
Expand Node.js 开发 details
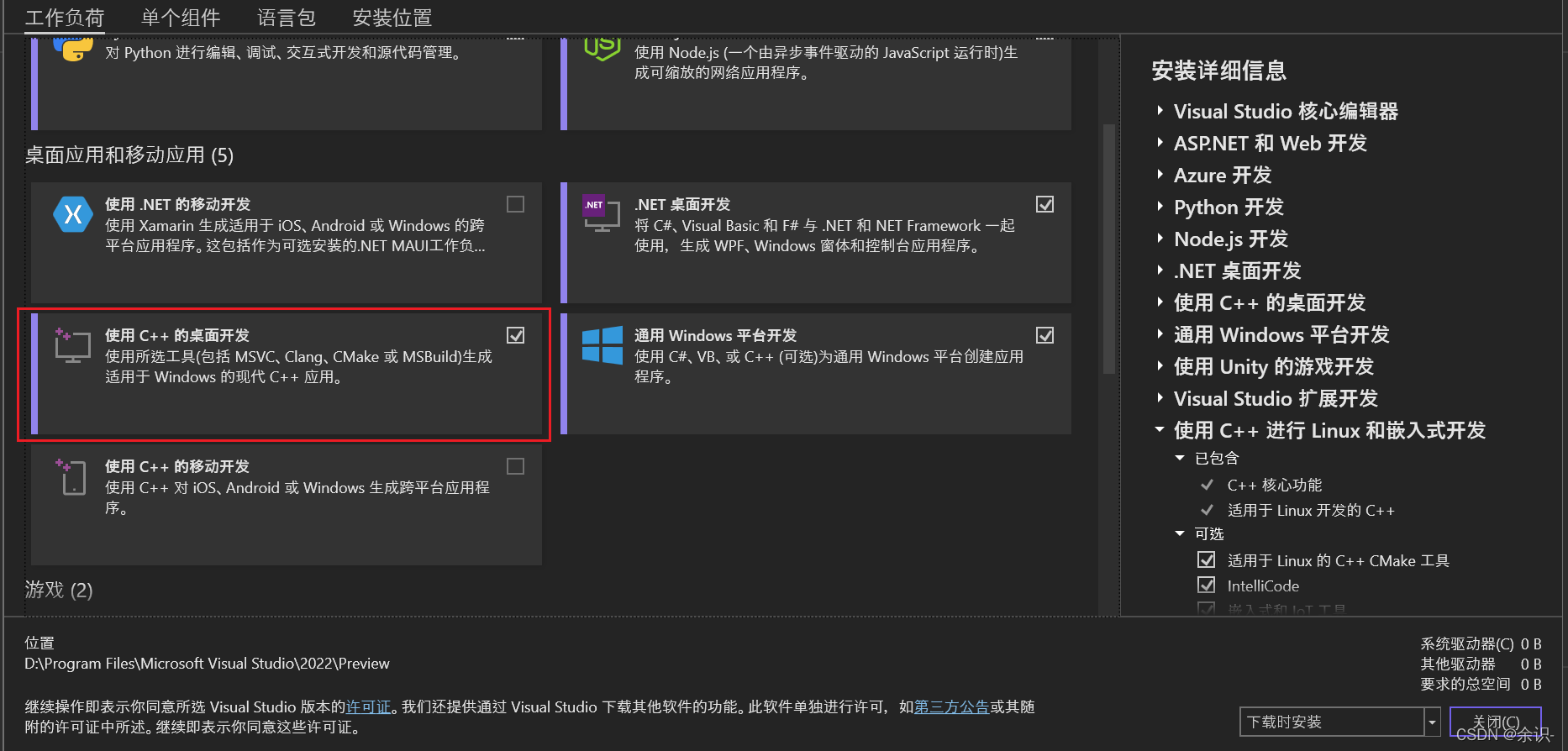(1160, 238)
